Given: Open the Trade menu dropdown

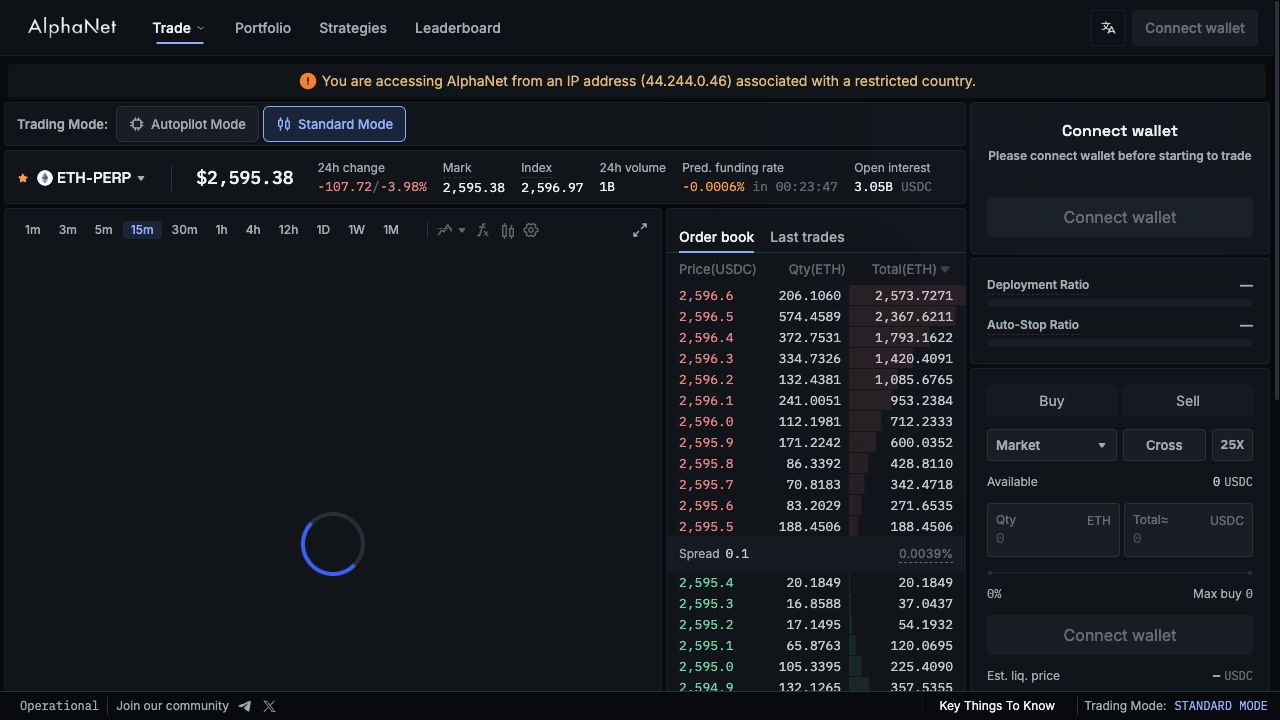Looking at the screenshot, I should [178, 28].
